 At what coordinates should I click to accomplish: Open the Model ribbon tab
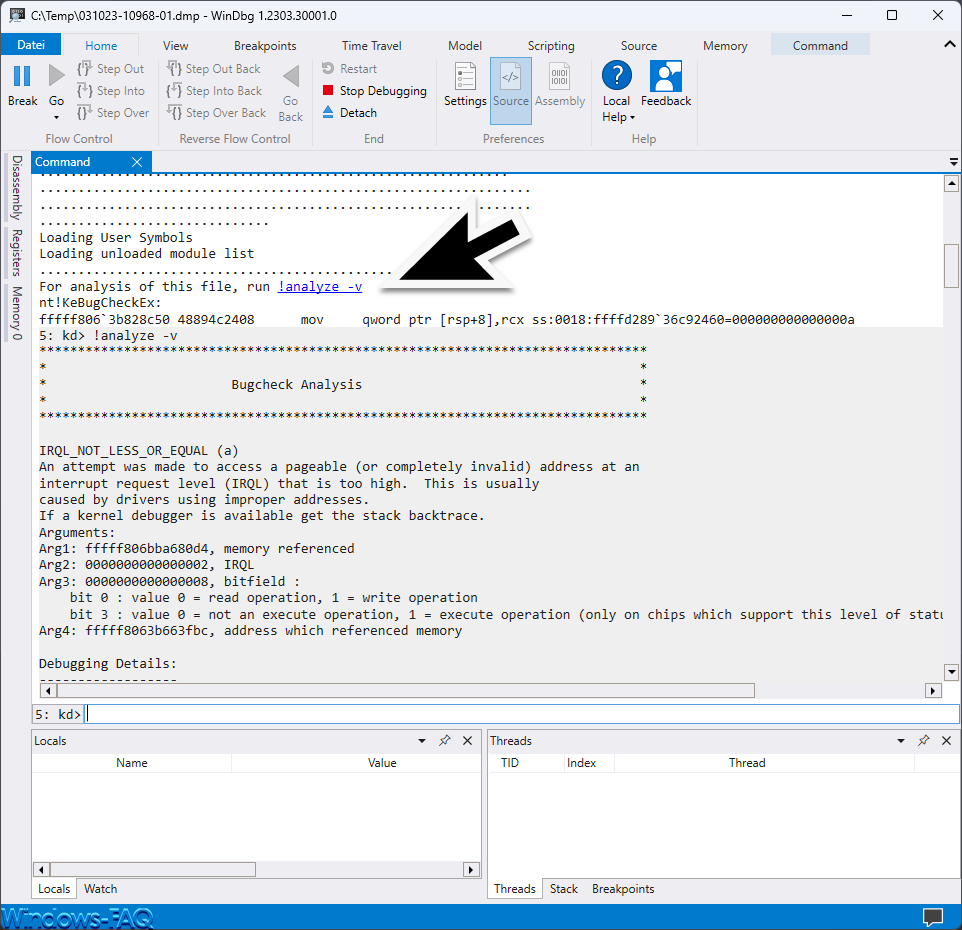pos(464,45)
